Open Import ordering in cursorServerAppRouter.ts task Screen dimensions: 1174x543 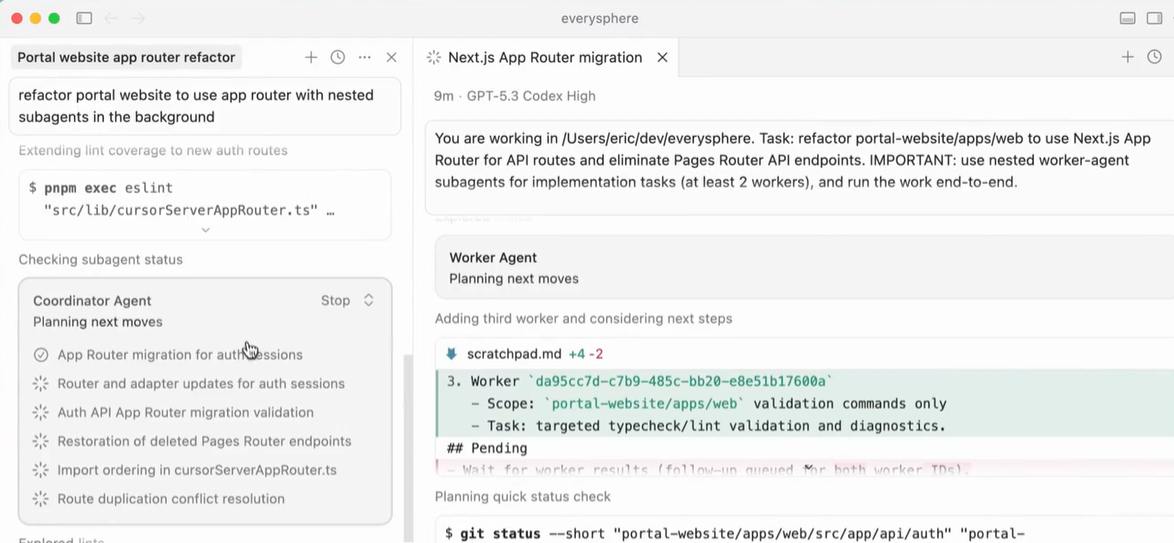(x=196, y=470)
